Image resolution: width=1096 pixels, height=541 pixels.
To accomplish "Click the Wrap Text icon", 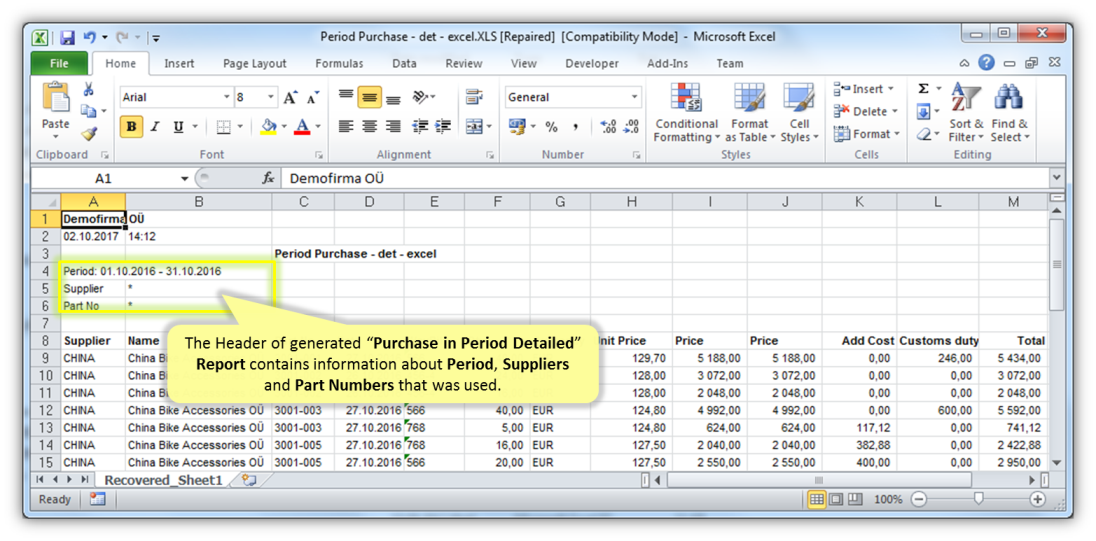I will [x=475, y=96].
